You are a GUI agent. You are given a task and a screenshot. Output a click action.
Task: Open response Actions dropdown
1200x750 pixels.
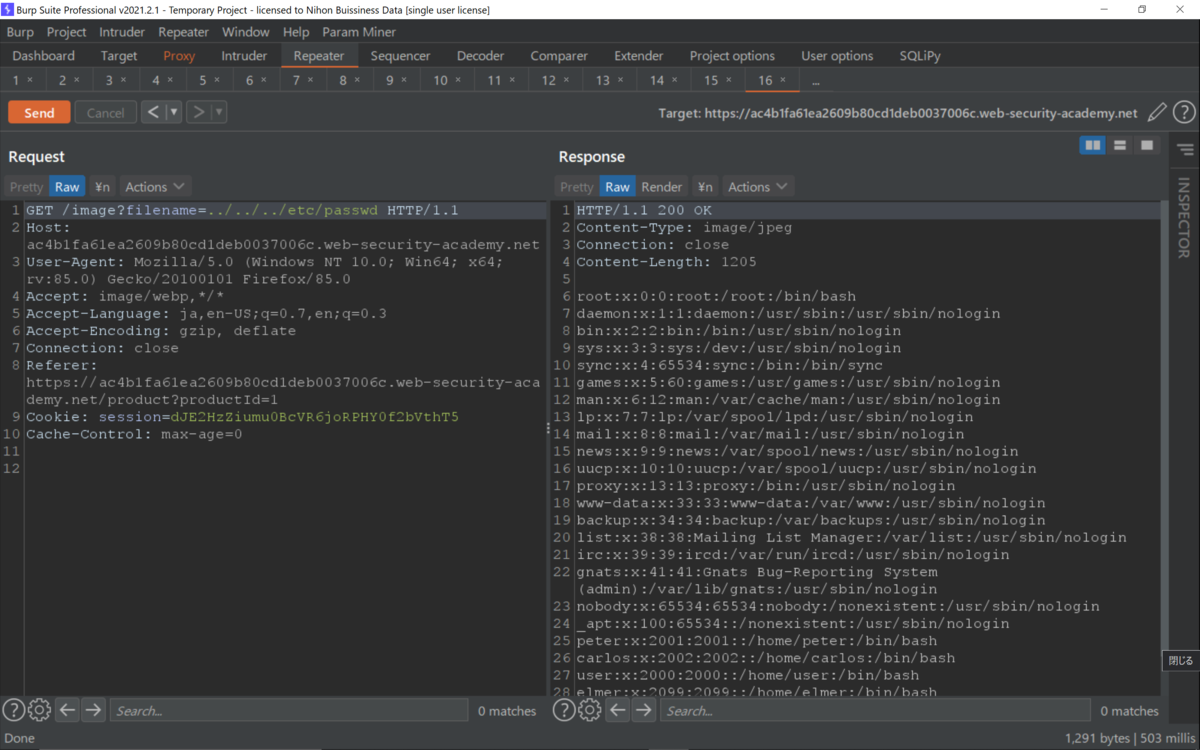(x=757, y=187)
